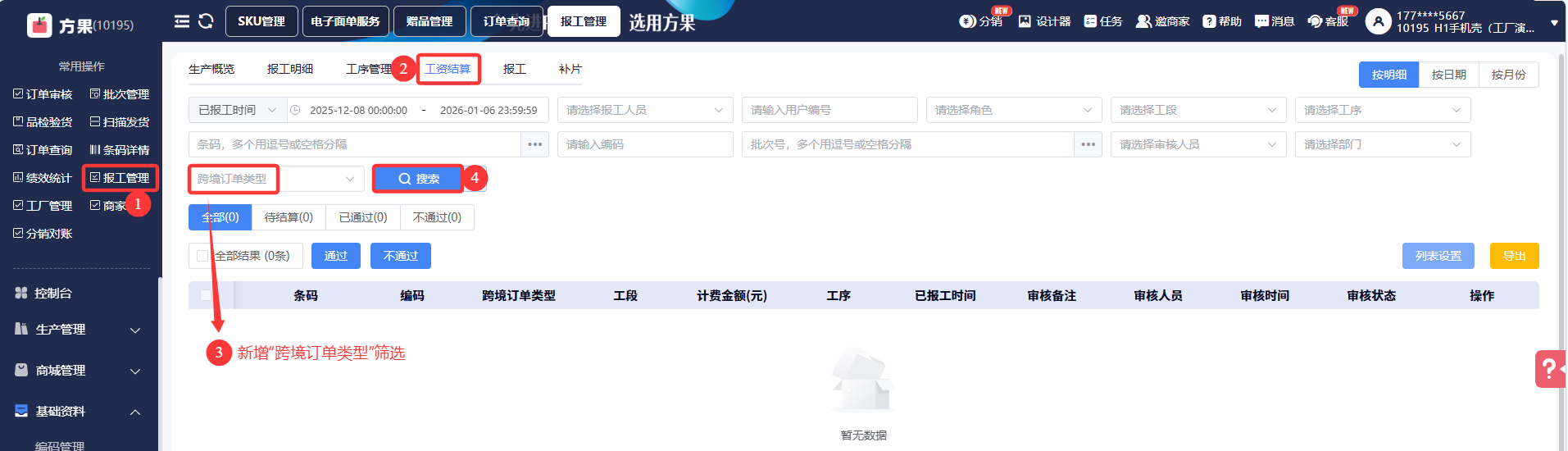Open the 消息 messages icon
The height and width of the screenshot is (451, 1568).
(1261, 21)
